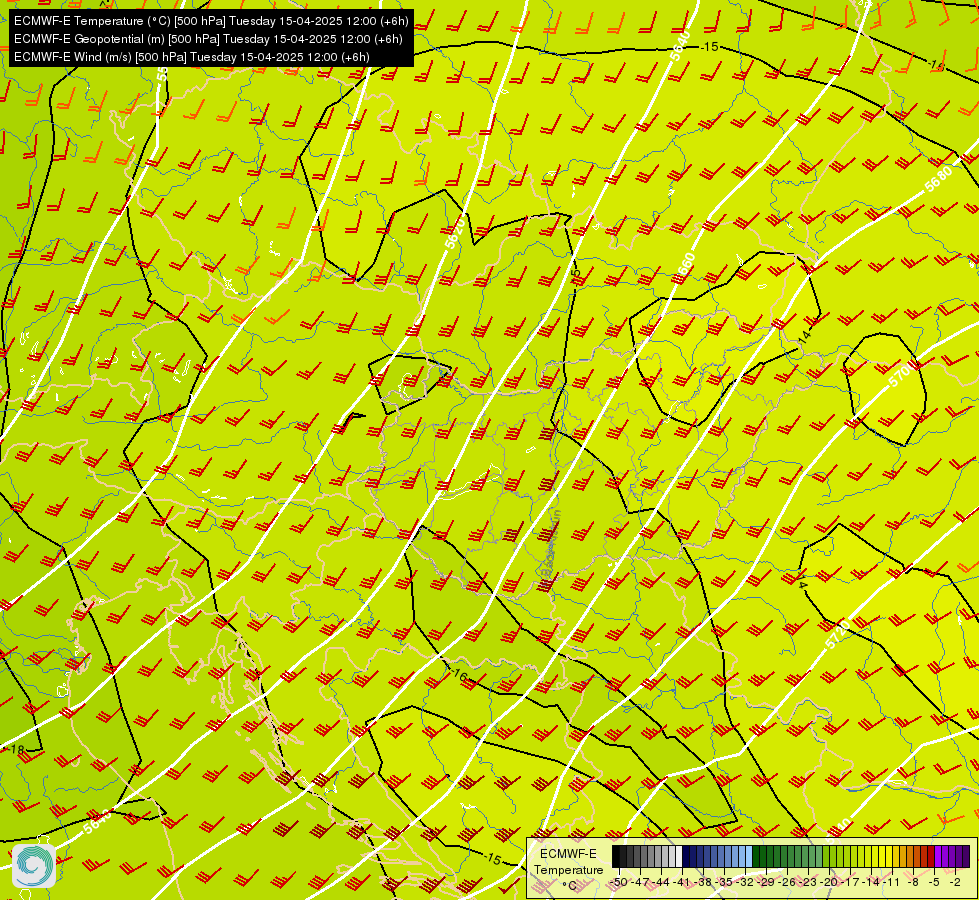Click the -15 isotherm label left of the legend

(492, 859)
